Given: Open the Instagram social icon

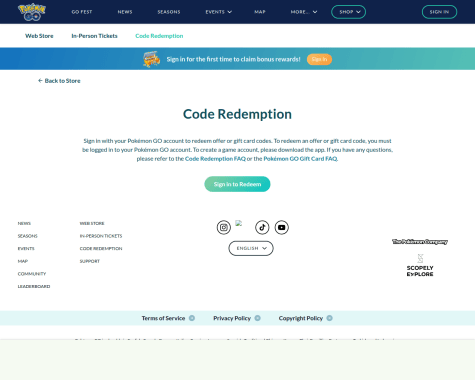Looking at the screenshot, I should (x=224, y=227).
